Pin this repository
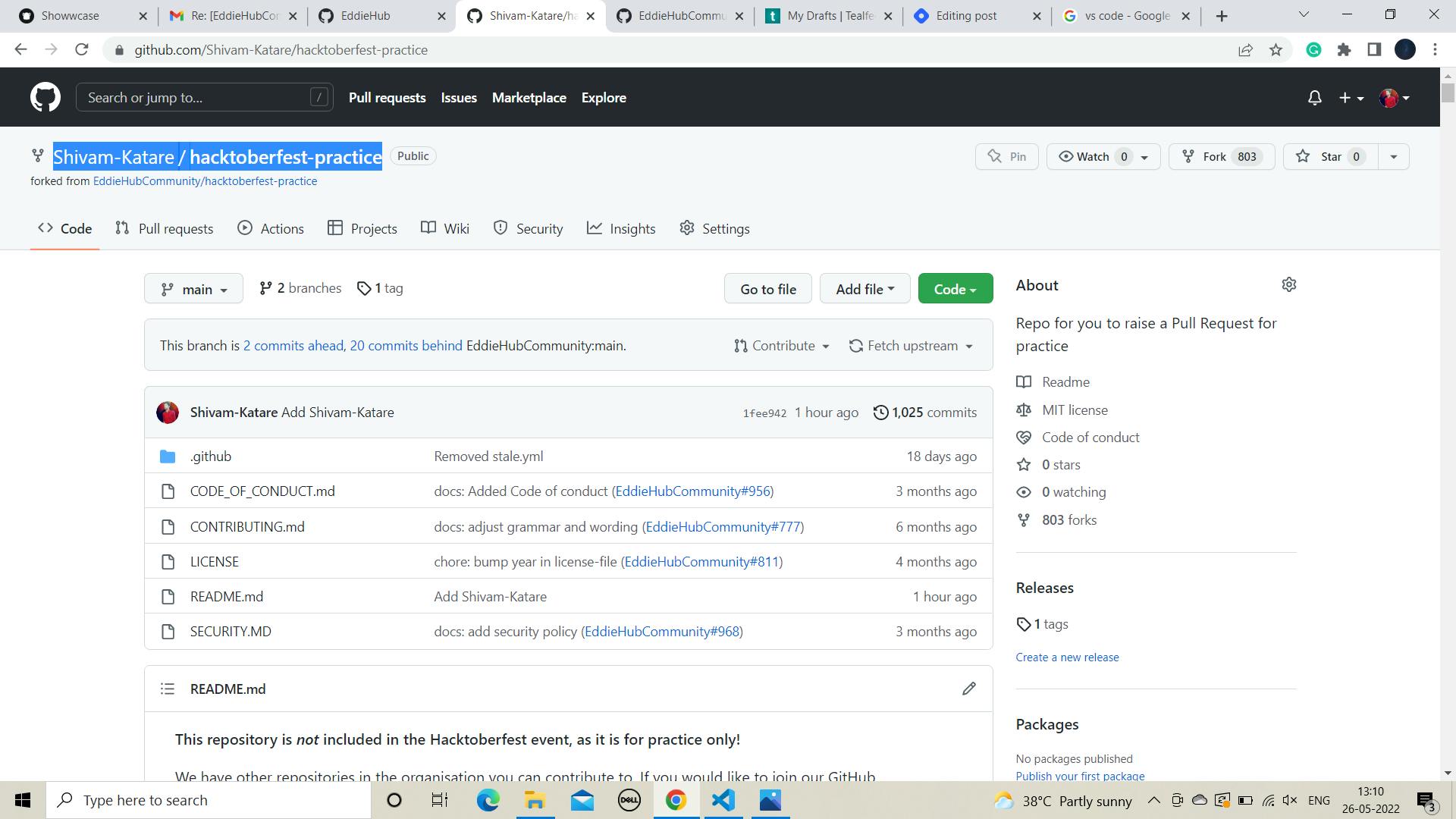The image size is (1456, 819). (x=1007, y=156)
